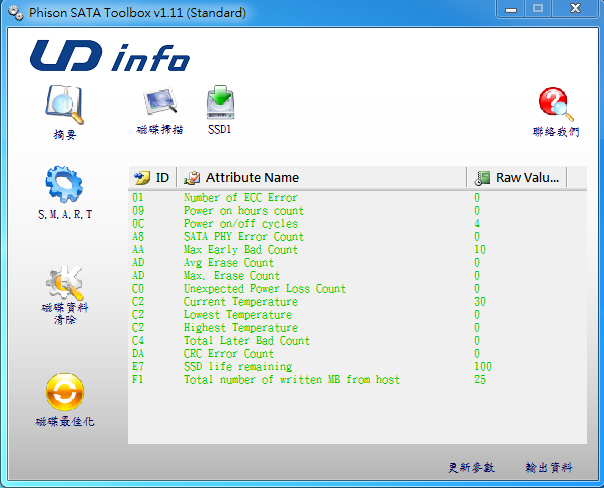Click raw value 25 in F1 row

pyautogui.click(x=480, y=380)
